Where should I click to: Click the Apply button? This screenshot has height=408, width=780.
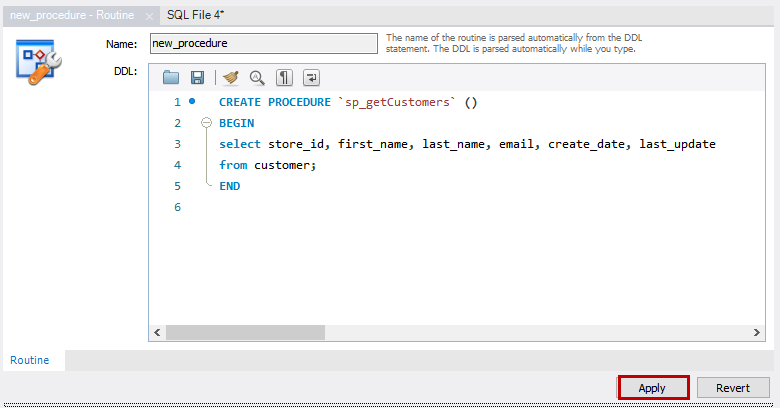(x=652, y=388)
